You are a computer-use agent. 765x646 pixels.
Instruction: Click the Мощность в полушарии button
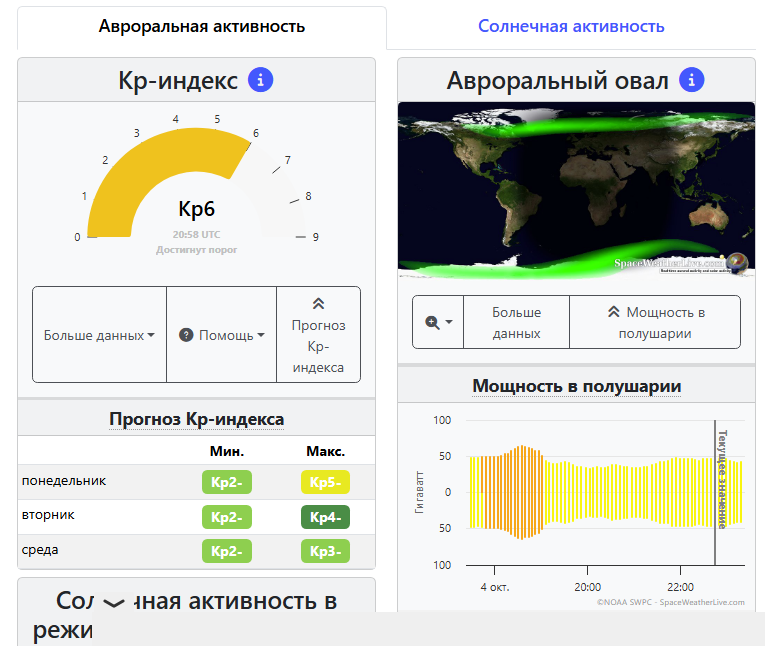(x=655, y=322)
